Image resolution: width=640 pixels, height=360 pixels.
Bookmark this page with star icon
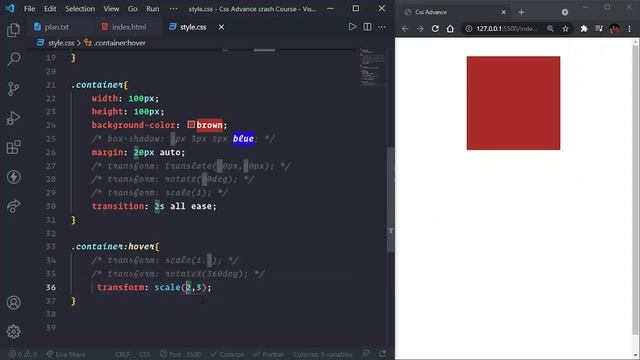click(x=565, y=29)
